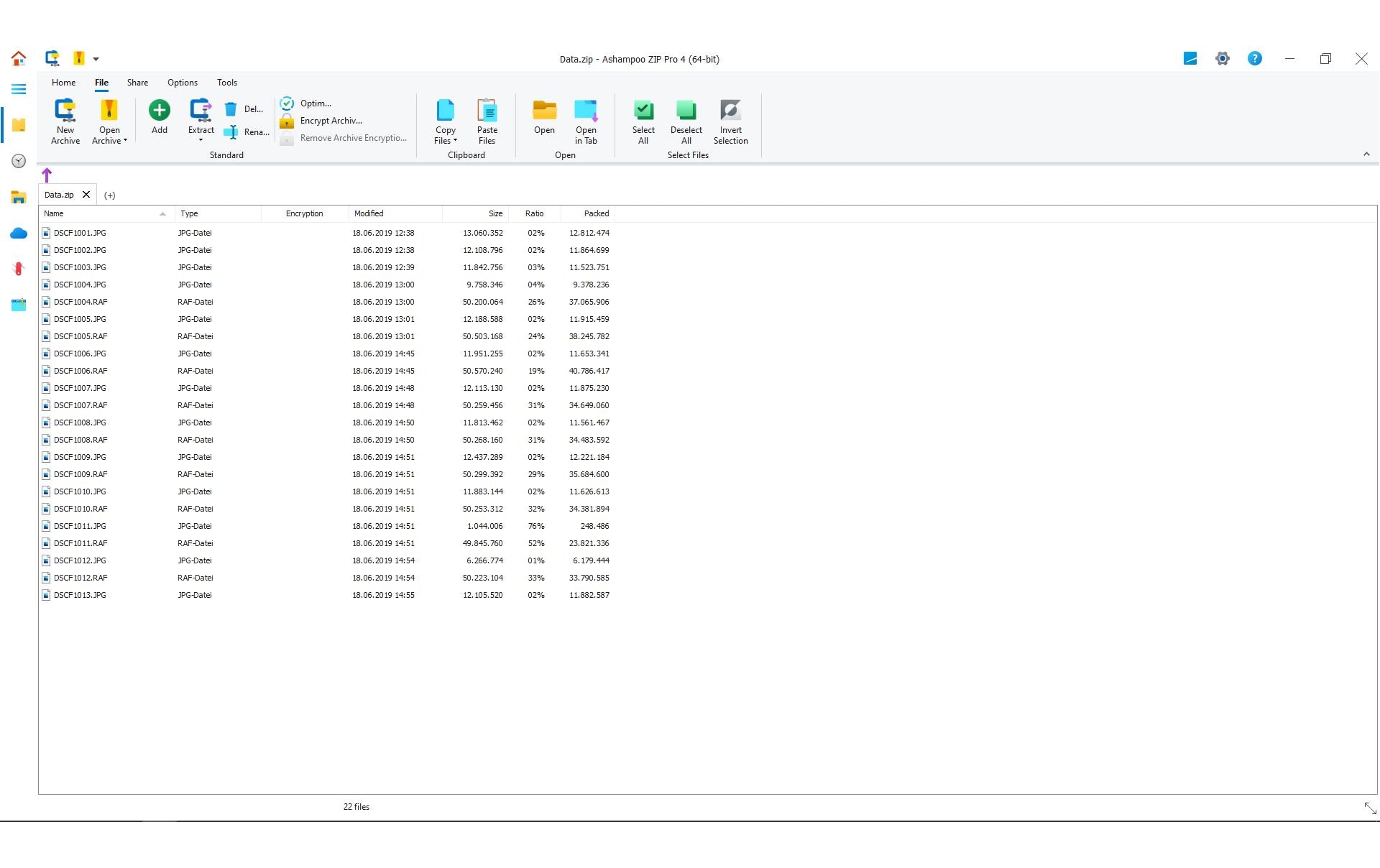Click the Invert Selection icon
The height and width of the screenshot is (868, 1380).
(x=730, y=110)
